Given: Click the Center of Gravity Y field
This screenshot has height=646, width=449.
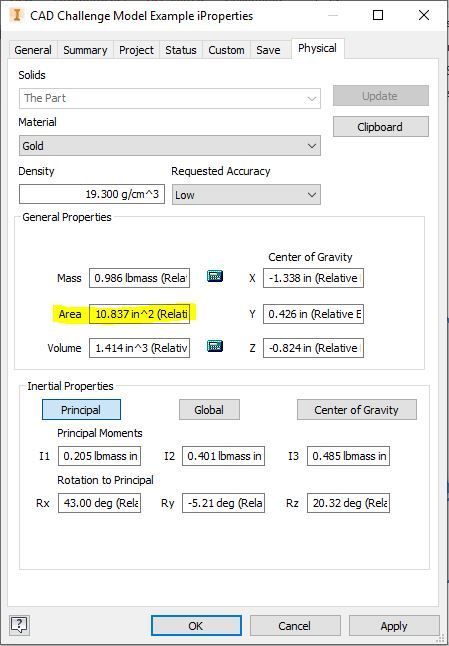Looking at the screenshot, I should (x=313, y=314).
